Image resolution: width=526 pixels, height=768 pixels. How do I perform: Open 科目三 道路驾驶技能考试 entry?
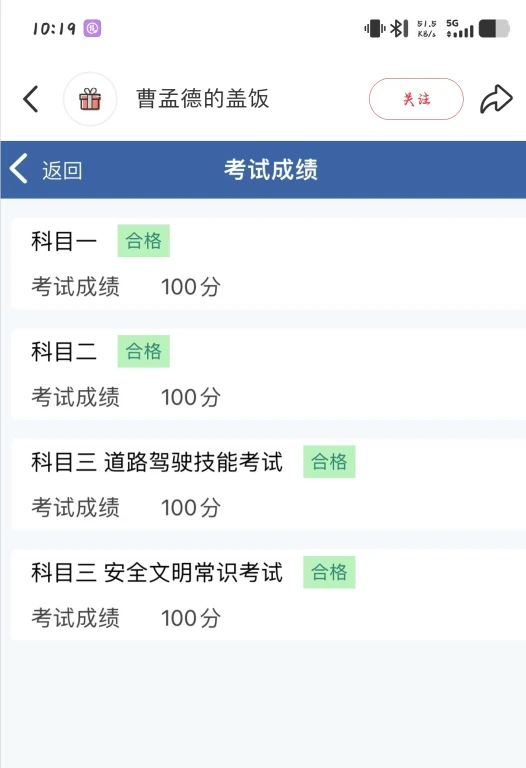268,485
